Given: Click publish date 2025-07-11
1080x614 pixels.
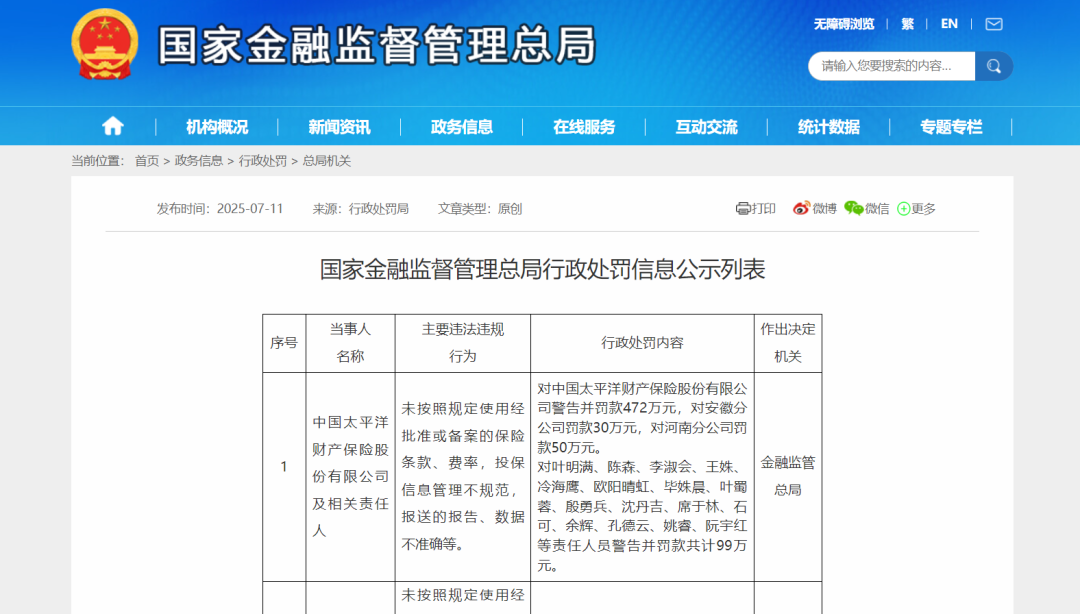Looking at the screenshot, I should coord(250,209).
